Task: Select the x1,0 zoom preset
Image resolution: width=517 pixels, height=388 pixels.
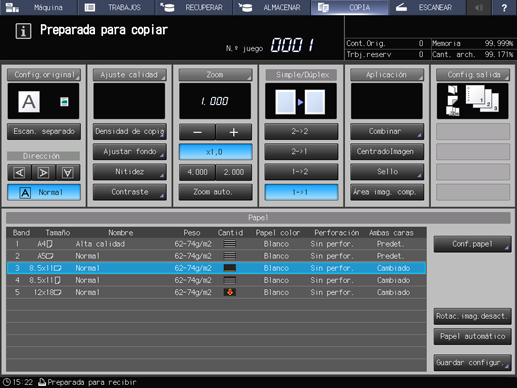Action: pyautogui.click(x=215, y=152)
